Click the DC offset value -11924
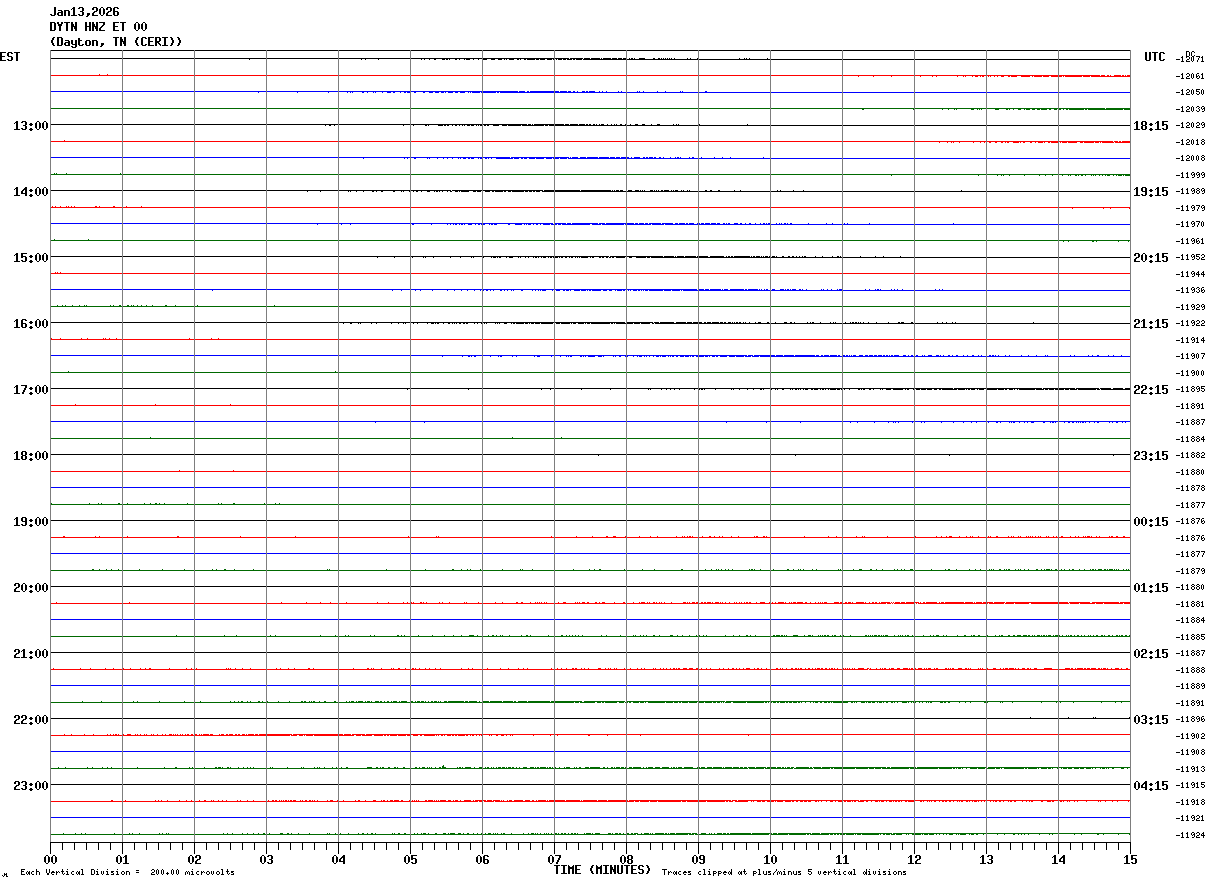The image size is (1210, 886). tap(1190, 835)
